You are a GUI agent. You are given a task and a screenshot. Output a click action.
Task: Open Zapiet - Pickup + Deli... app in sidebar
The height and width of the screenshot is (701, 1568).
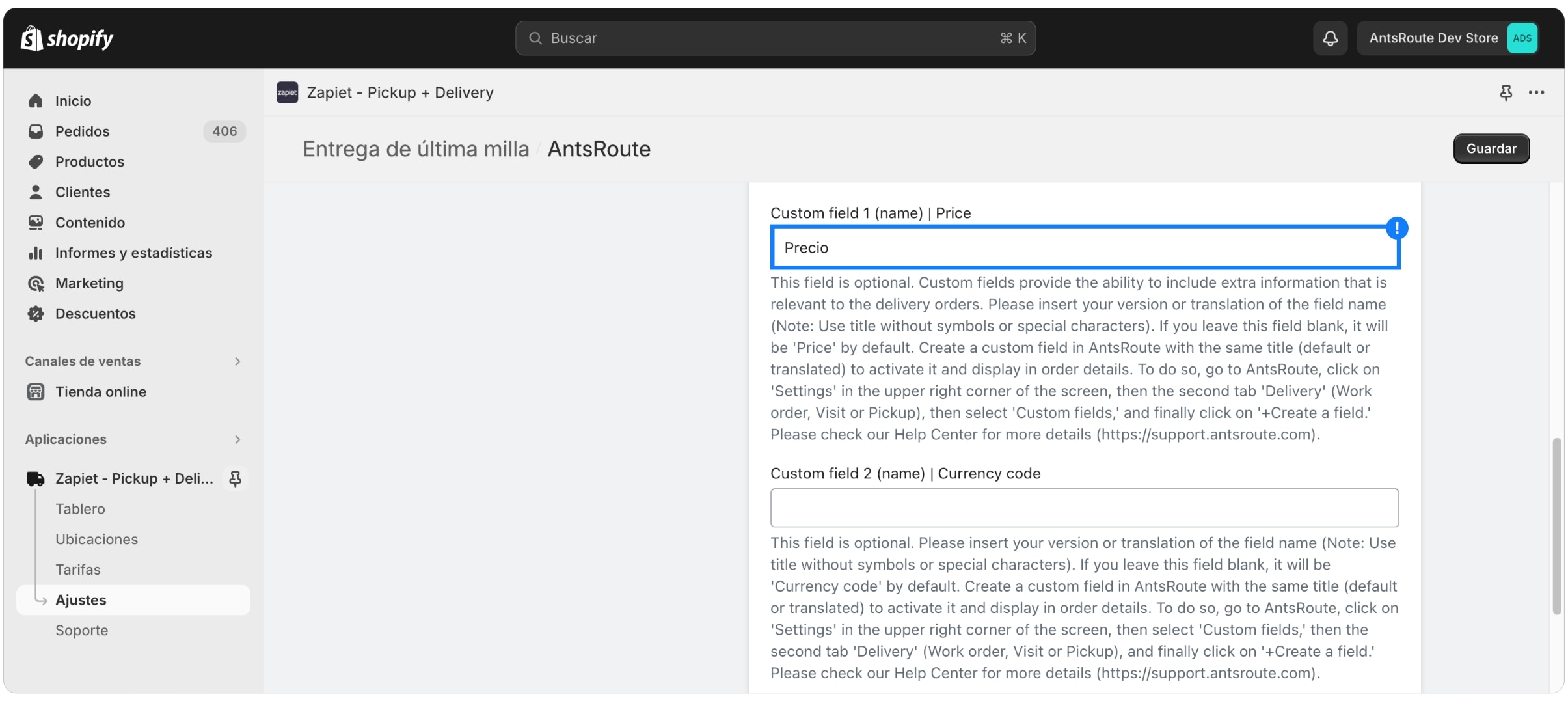click(x=134, y=478)
